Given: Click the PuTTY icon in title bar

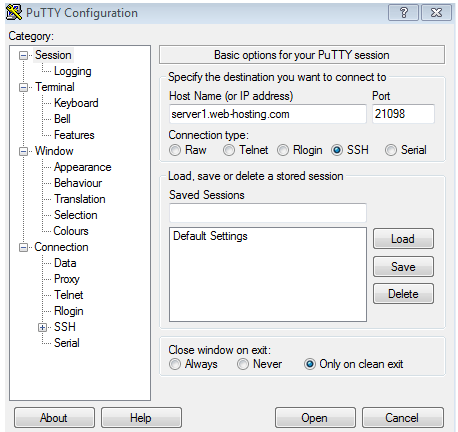Looking at the screenshot, I should pos(14,13).
